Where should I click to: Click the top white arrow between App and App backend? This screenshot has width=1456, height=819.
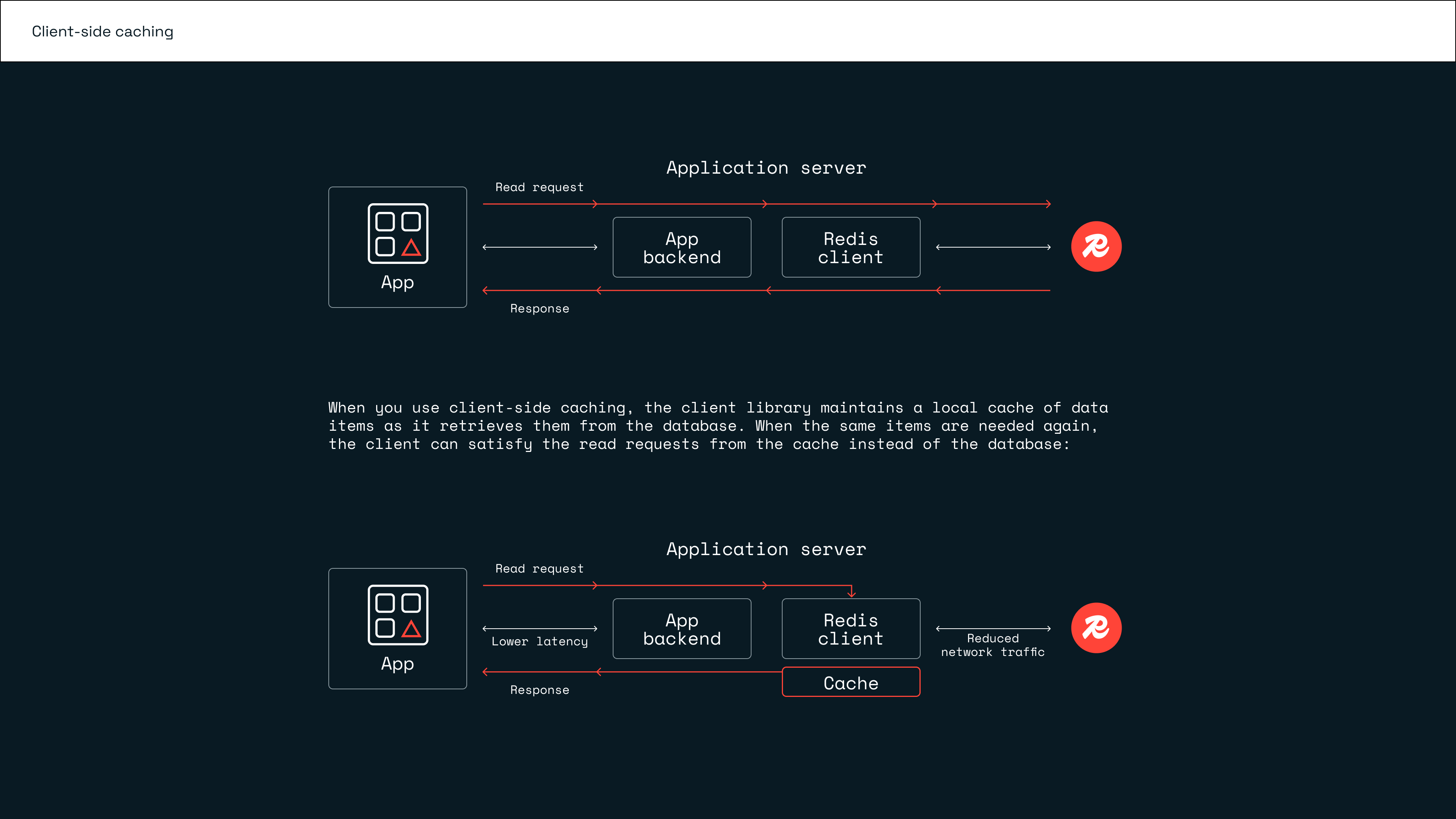[540, 247]
